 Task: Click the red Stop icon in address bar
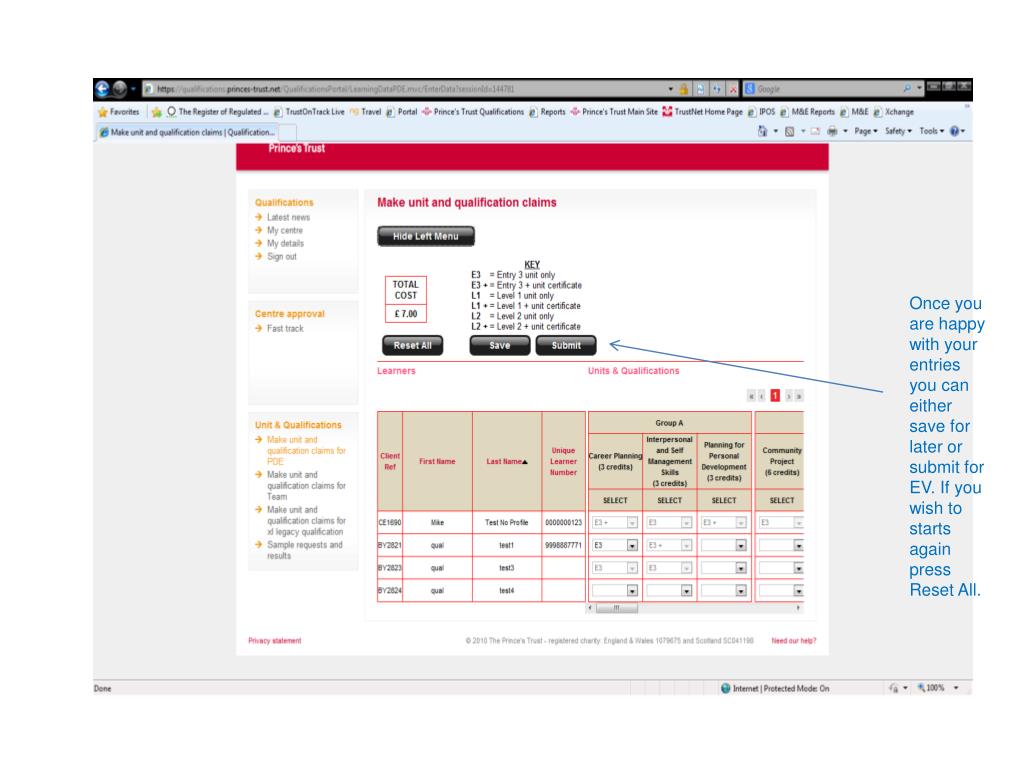tap(733, 89)
